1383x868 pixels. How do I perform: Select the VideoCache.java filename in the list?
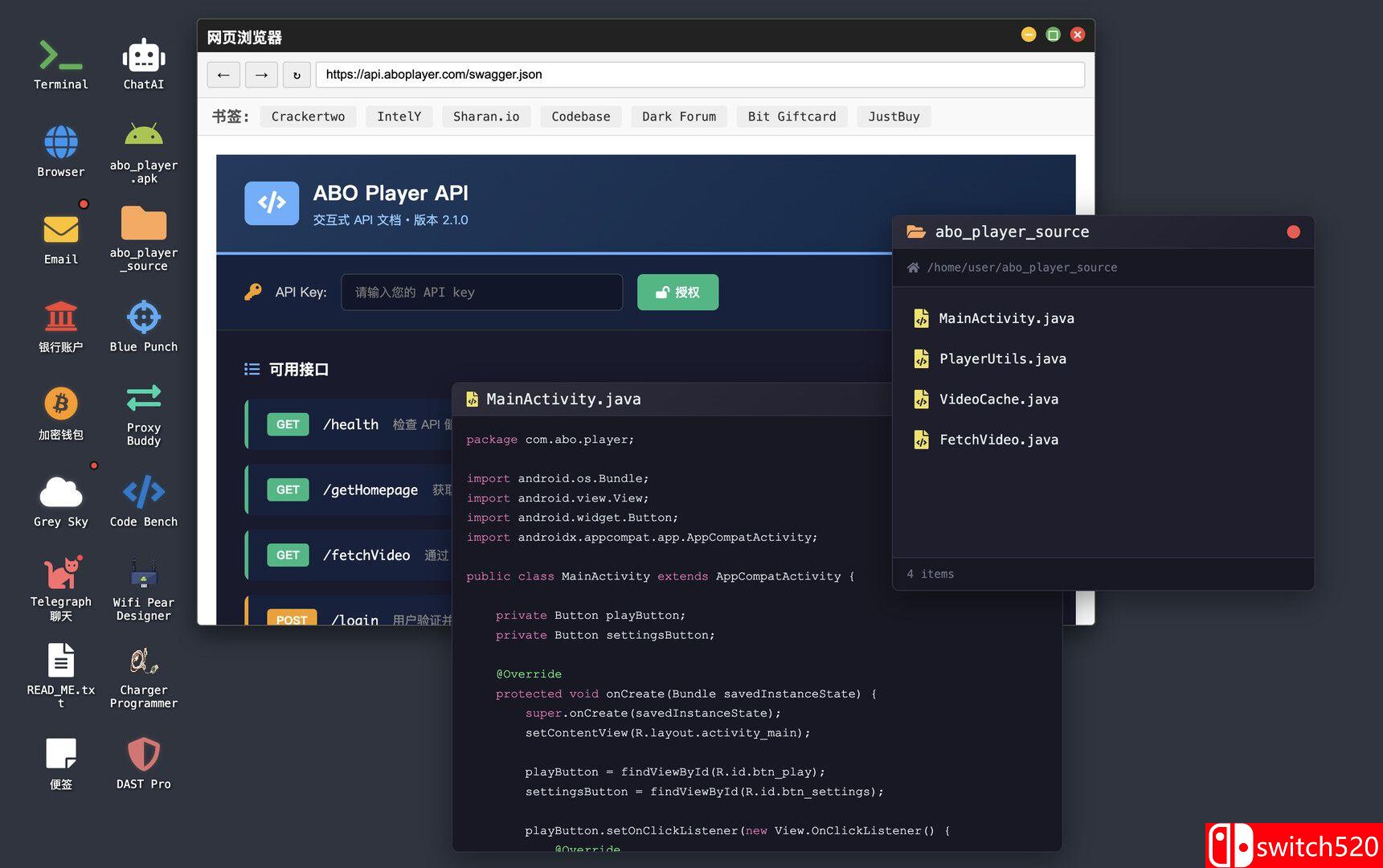999,399
